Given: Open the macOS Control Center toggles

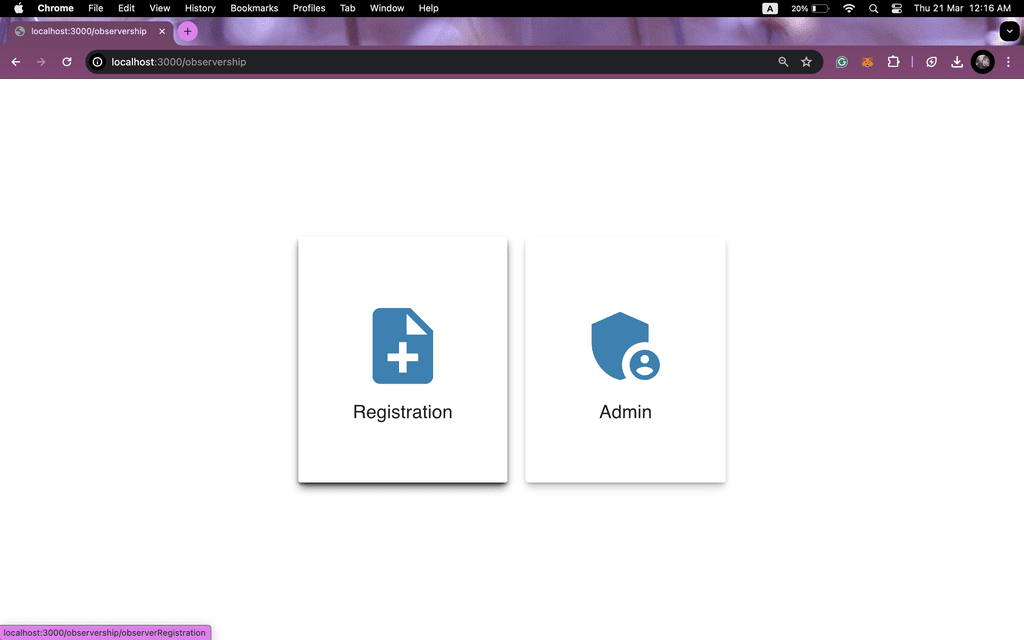Looking at the screenshot, I should point(896,8).
